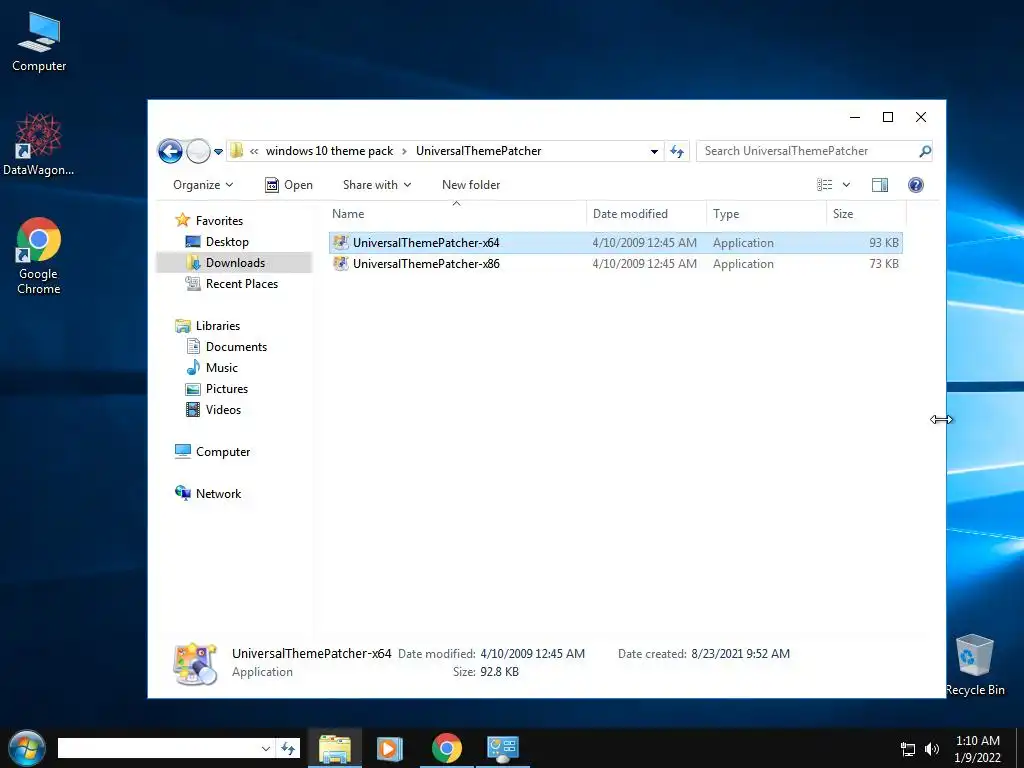Expand the arrow after 'windows 10 theme pack'

pos(404,151)
